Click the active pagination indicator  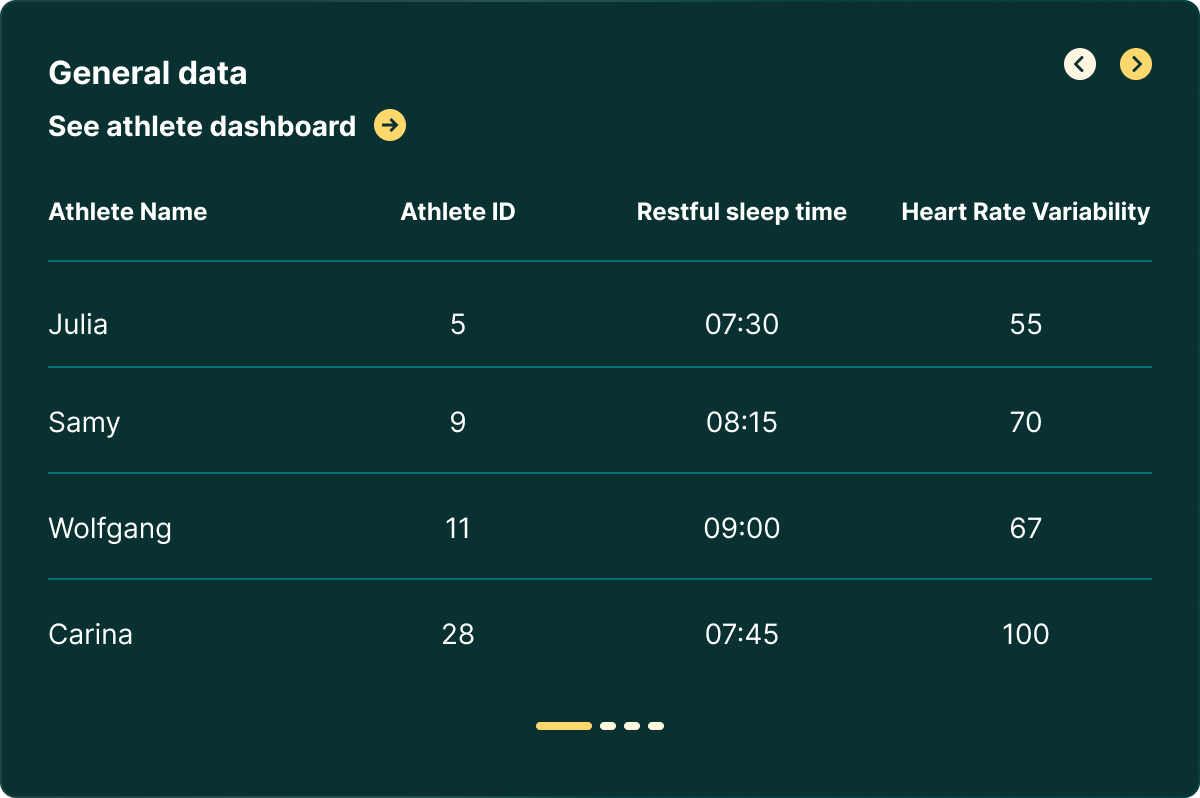tap(563, 726)
